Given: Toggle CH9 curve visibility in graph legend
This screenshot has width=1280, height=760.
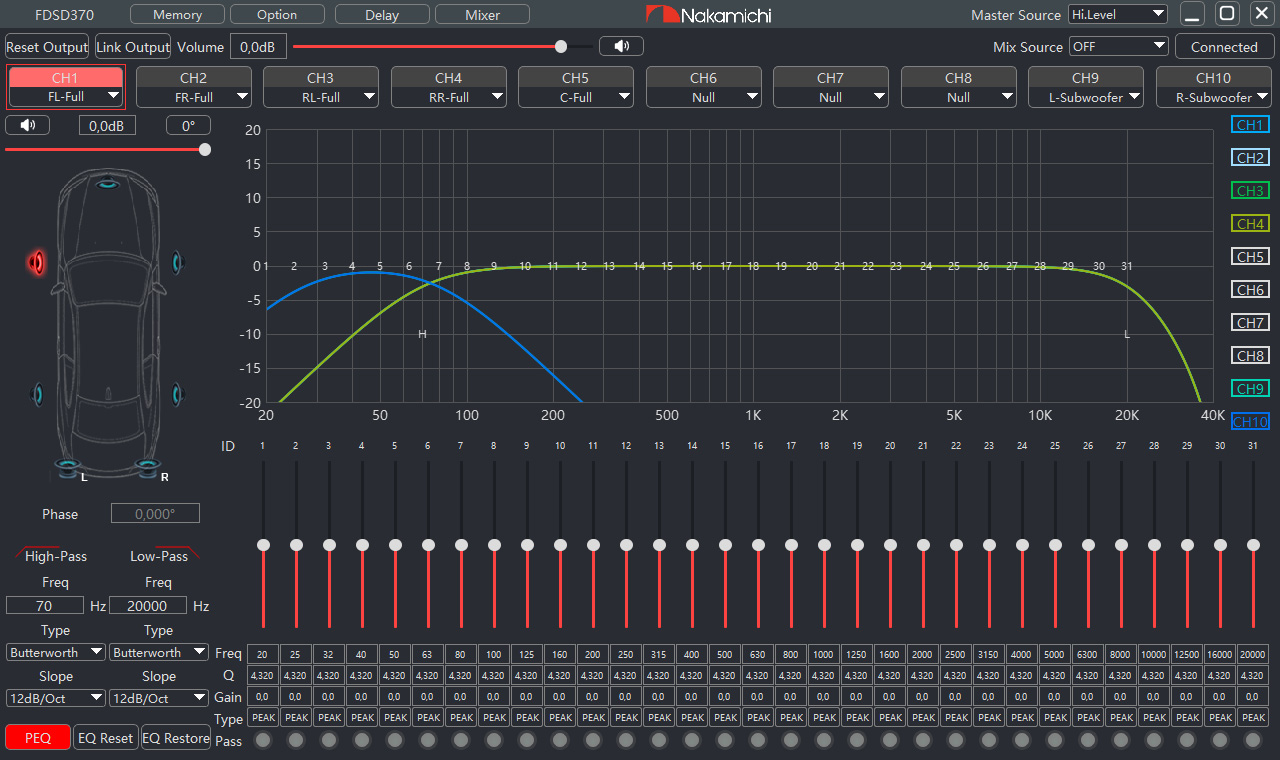Looking at the screenshot, I should pos(1250,389).
